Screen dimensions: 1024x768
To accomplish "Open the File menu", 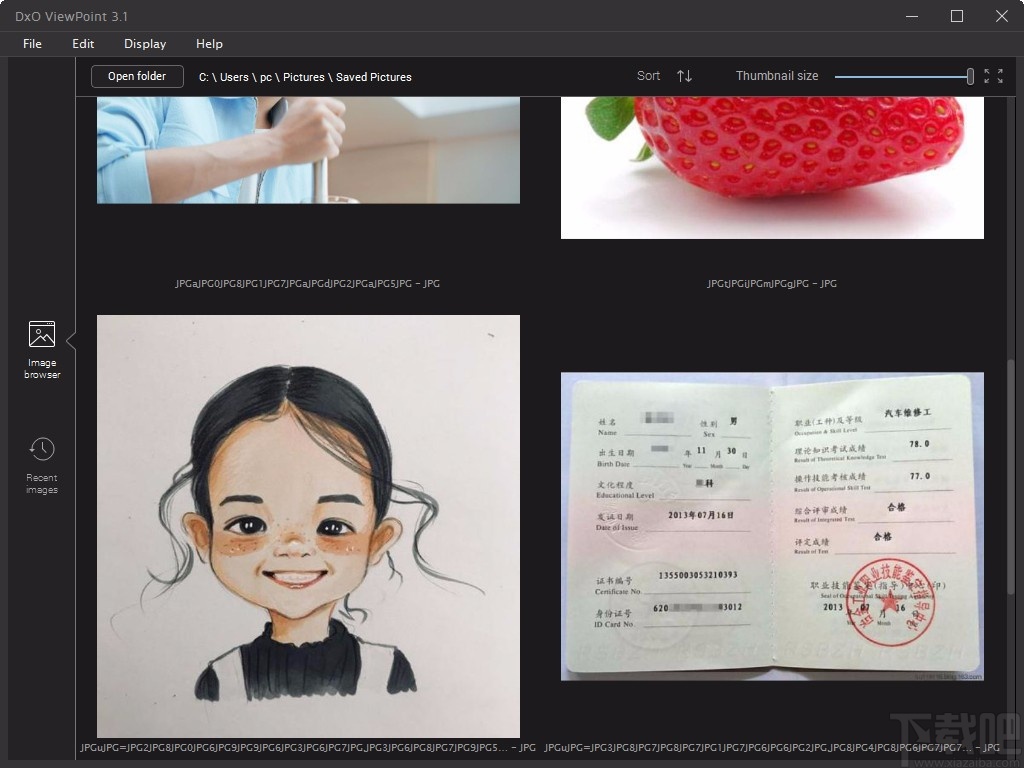I will (x=32, y=44).
